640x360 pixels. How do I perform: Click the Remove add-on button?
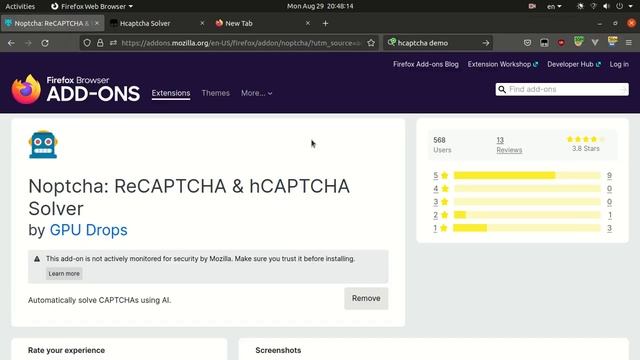(x=366, y=298)
